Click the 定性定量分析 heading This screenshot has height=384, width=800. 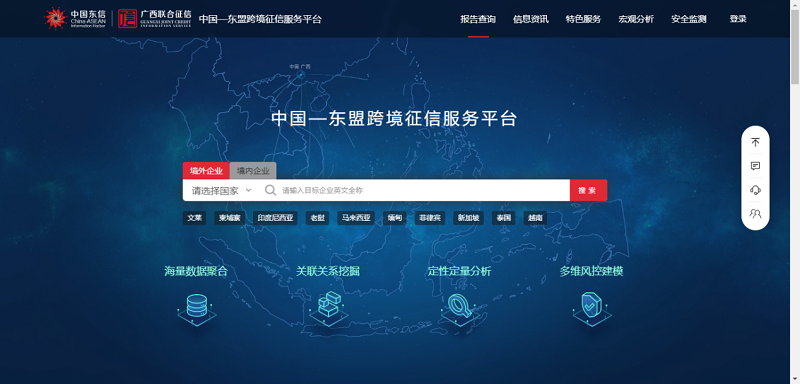[x=460, y=271]
